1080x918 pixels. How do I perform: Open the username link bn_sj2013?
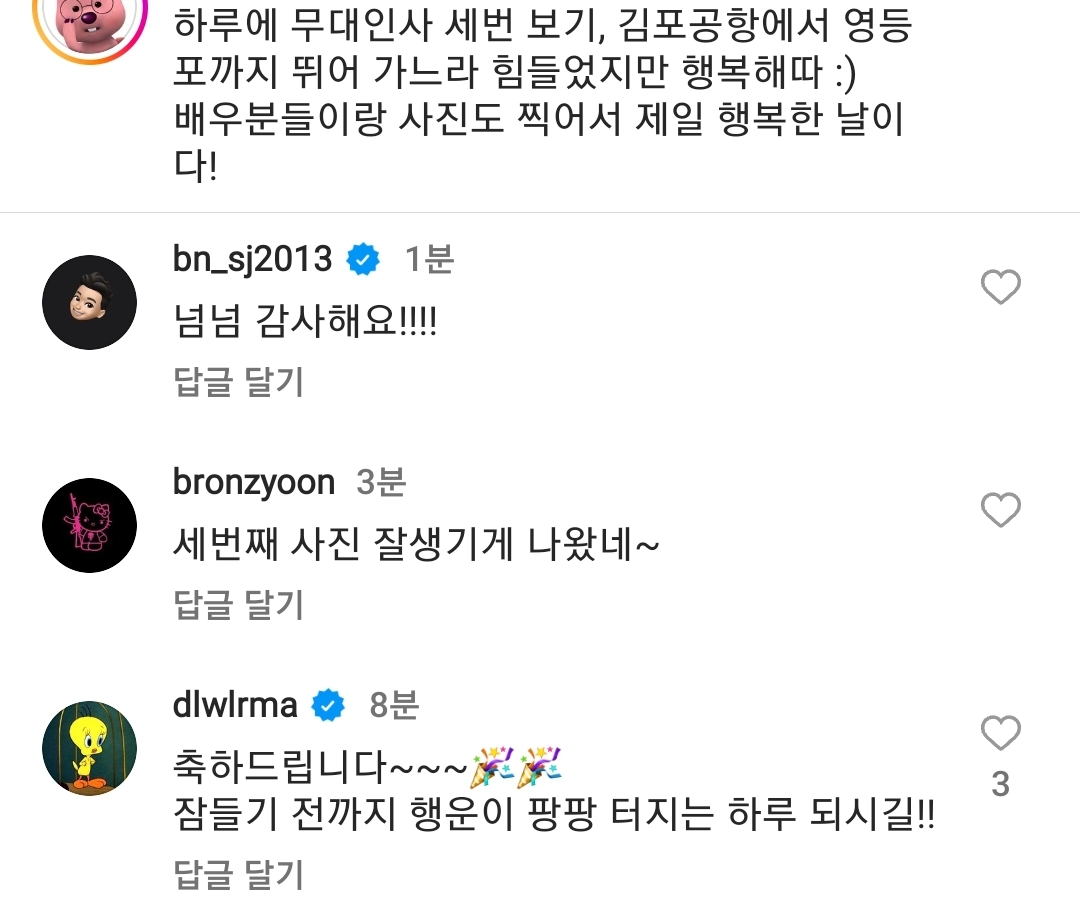pyautogui.click(x=251, y=259)
